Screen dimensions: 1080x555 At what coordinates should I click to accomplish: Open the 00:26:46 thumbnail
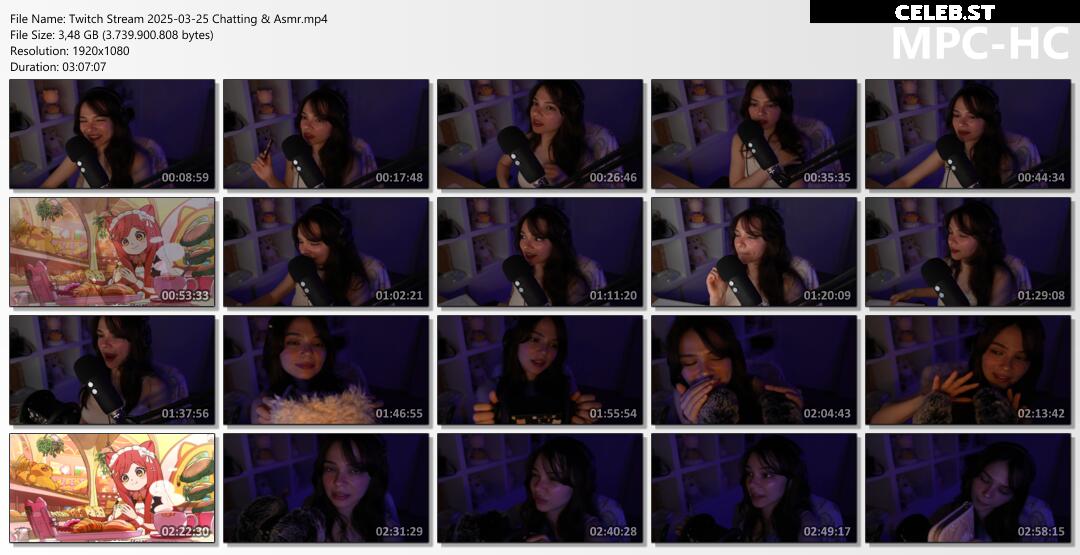coord(540,134)
